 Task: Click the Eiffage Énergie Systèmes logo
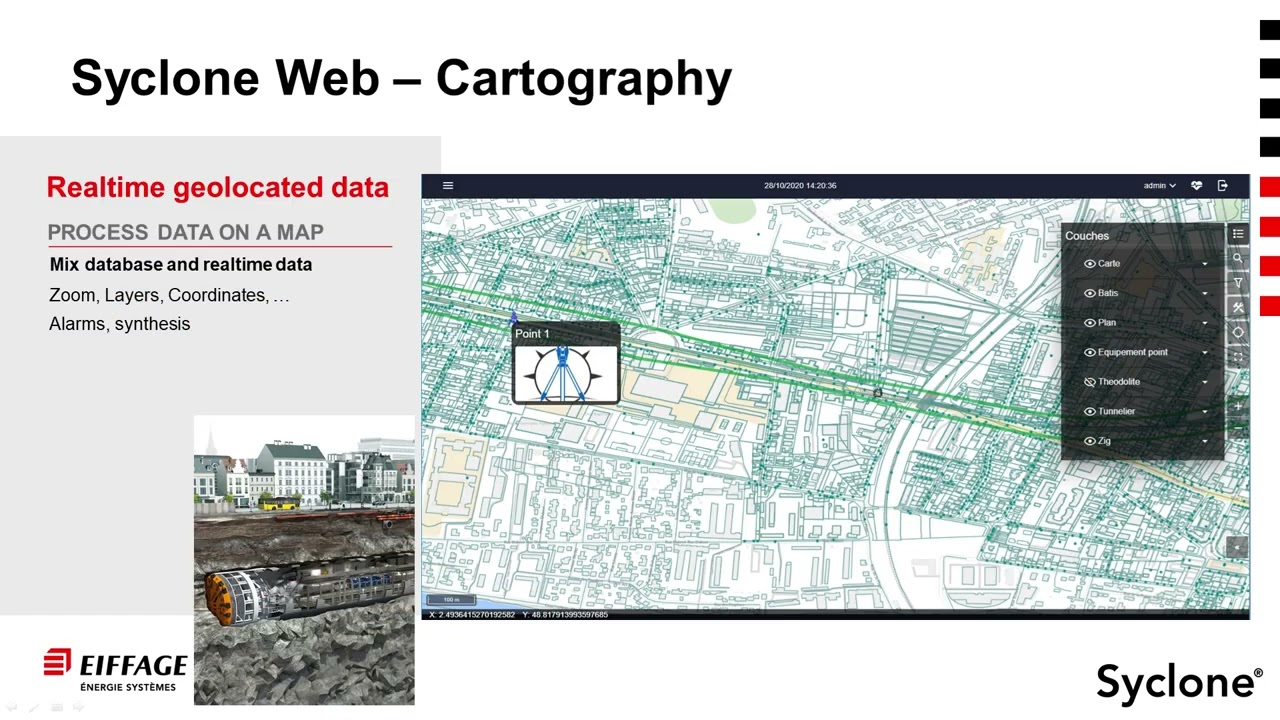115,670
